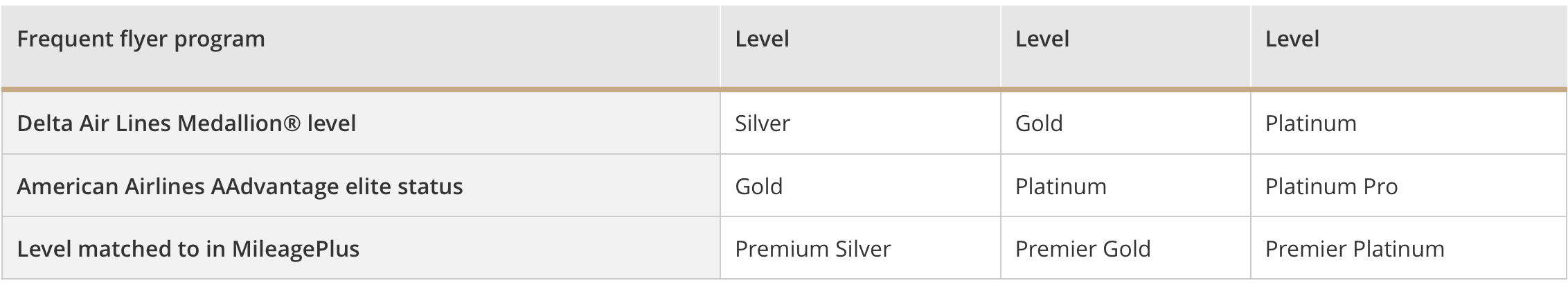Select the Level header above Silver

click(762, 40)
